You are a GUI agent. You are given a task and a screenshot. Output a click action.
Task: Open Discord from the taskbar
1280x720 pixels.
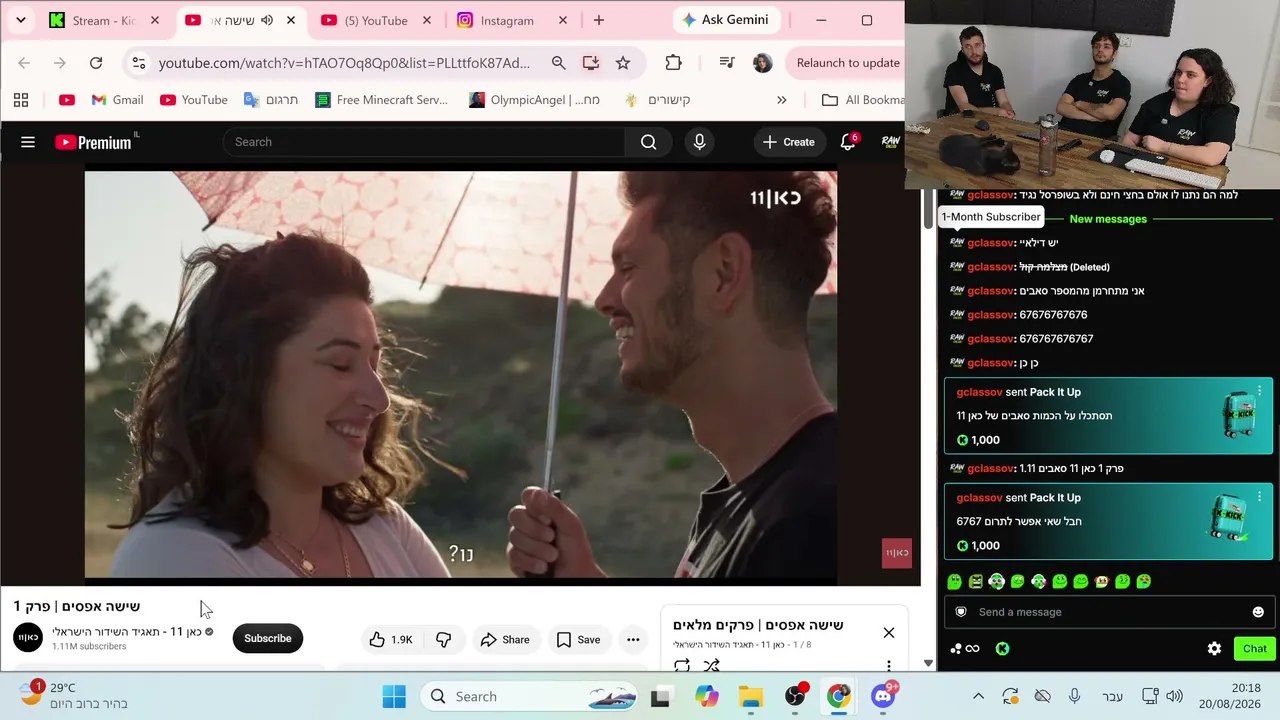pyautogui.click(x=883, y=697)
